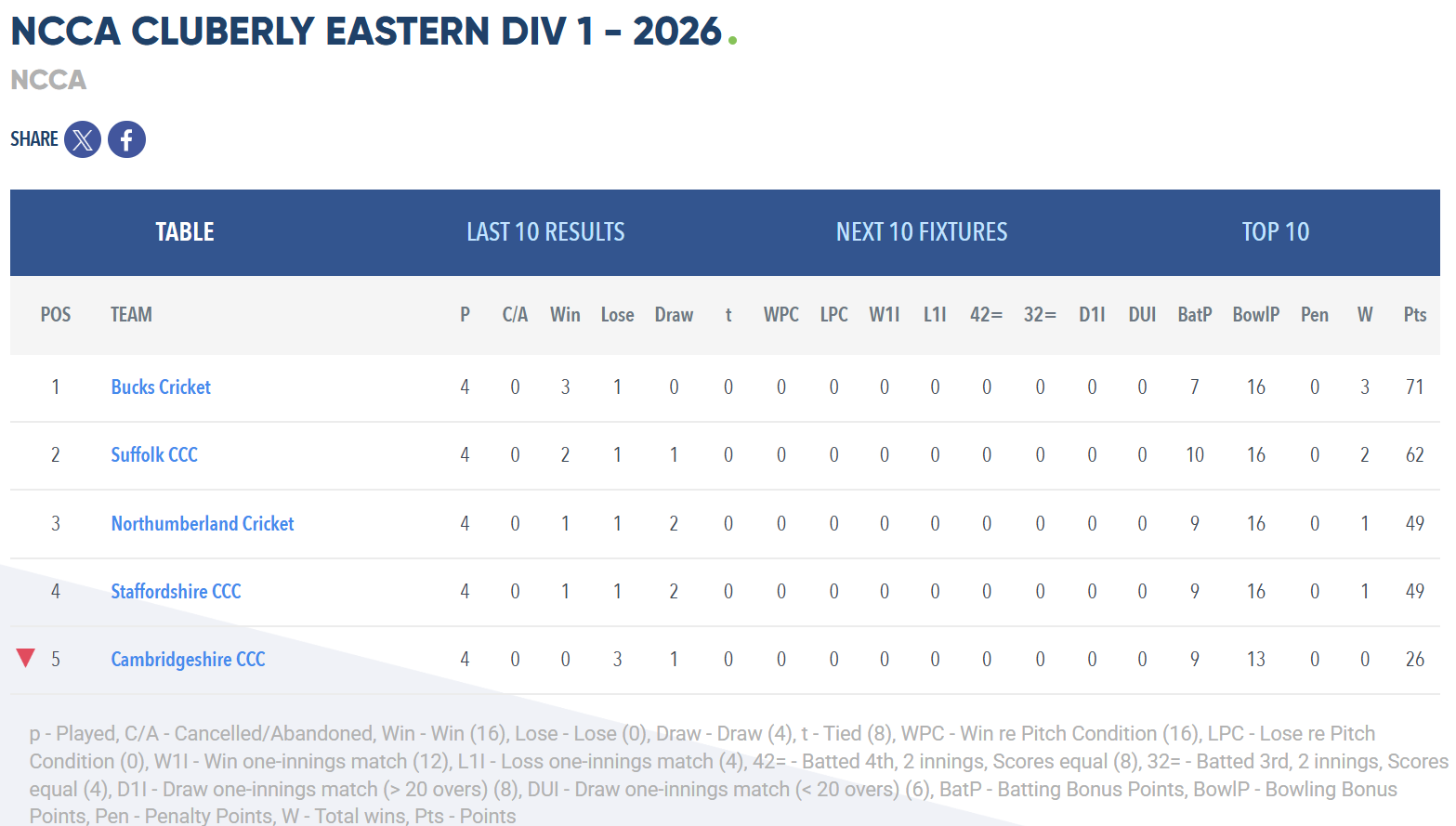Click the BowlP column header
Viewport: 1456px width, 826px height.
pyautogui.click(x=1255, y=315)
